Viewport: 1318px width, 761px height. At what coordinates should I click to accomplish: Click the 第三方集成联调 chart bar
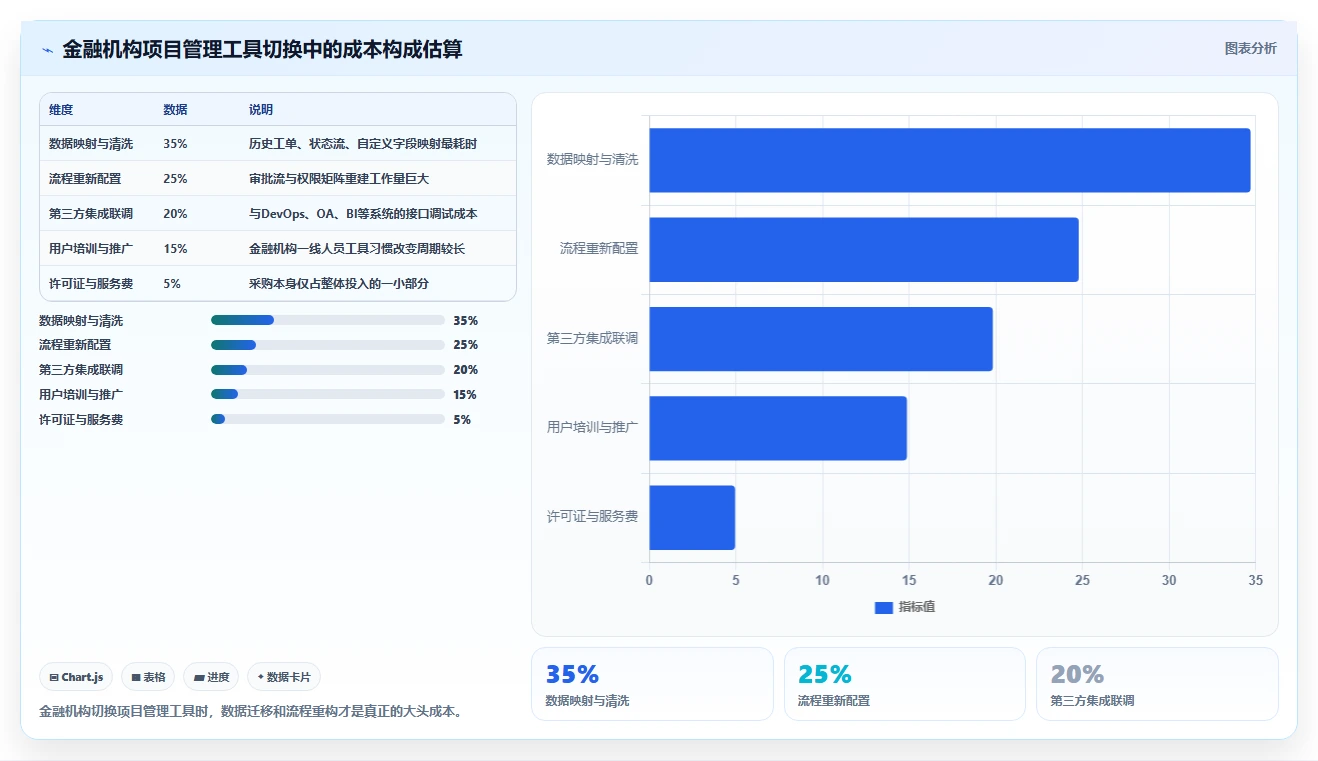click(821, 339)
